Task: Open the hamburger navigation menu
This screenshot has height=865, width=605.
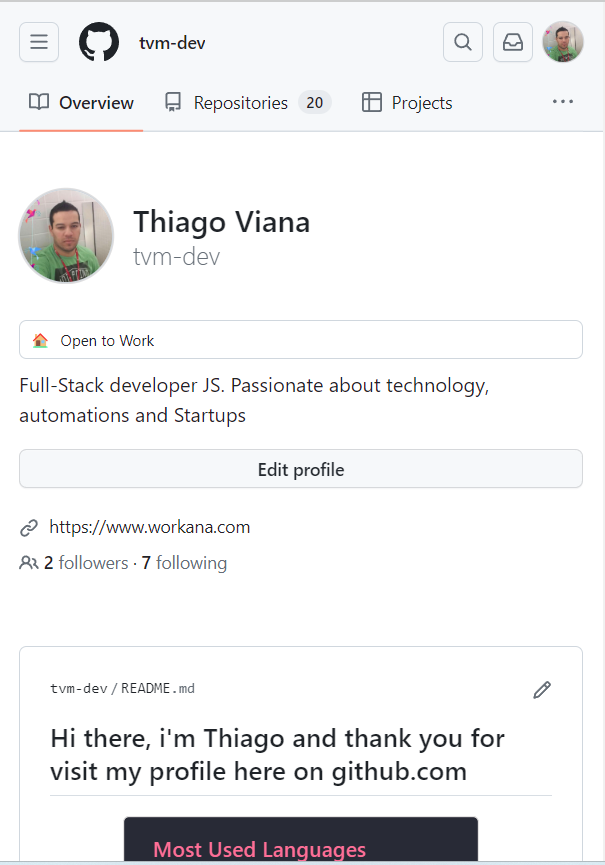Action: pyautogui.click(x=39, y=42)
